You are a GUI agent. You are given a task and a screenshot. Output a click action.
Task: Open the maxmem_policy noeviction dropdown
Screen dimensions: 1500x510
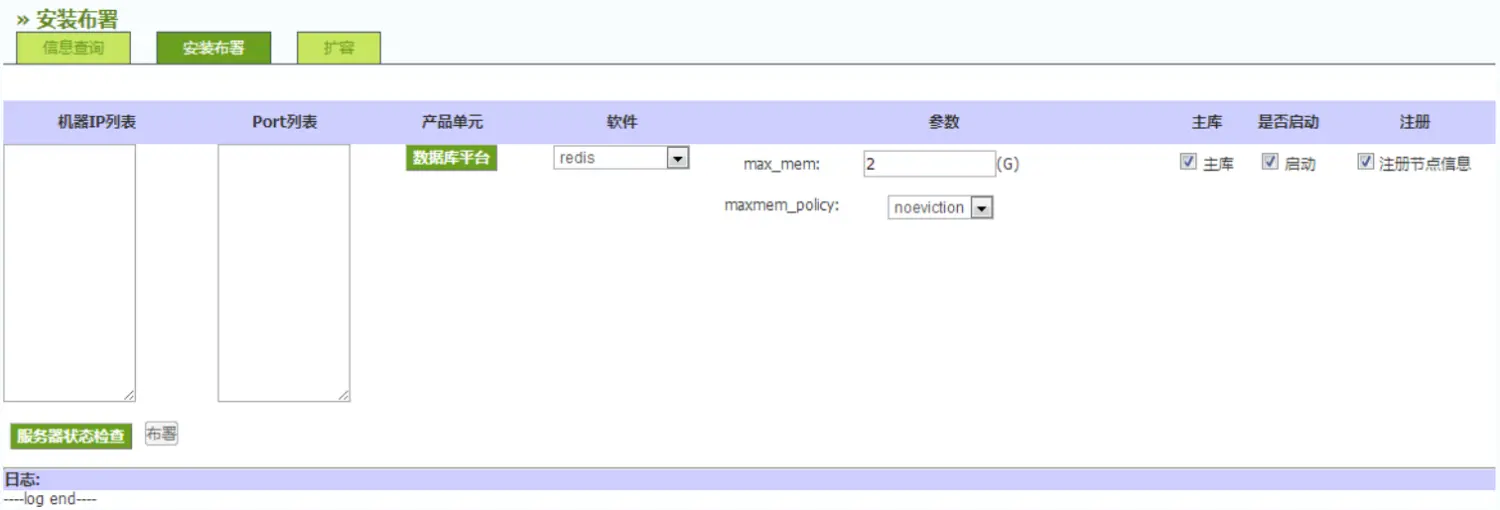(x=940, y=207)
